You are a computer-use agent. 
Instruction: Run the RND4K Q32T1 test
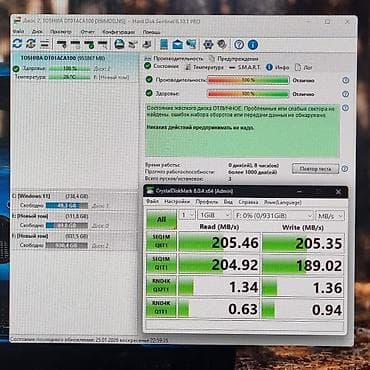(161, 286)
